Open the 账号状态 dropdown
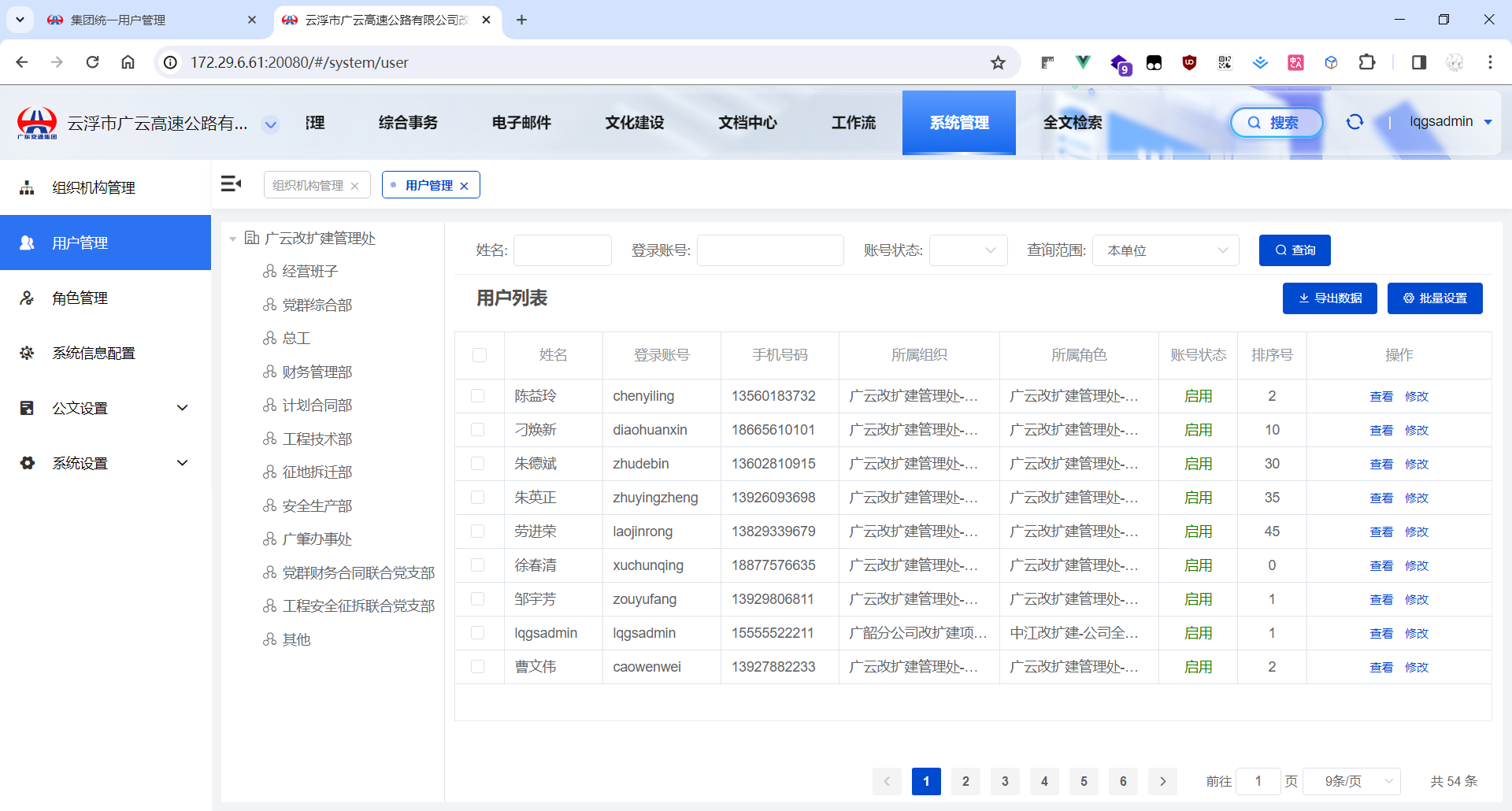This screenshot has height=811, width=1512. (x=968, y=250)
